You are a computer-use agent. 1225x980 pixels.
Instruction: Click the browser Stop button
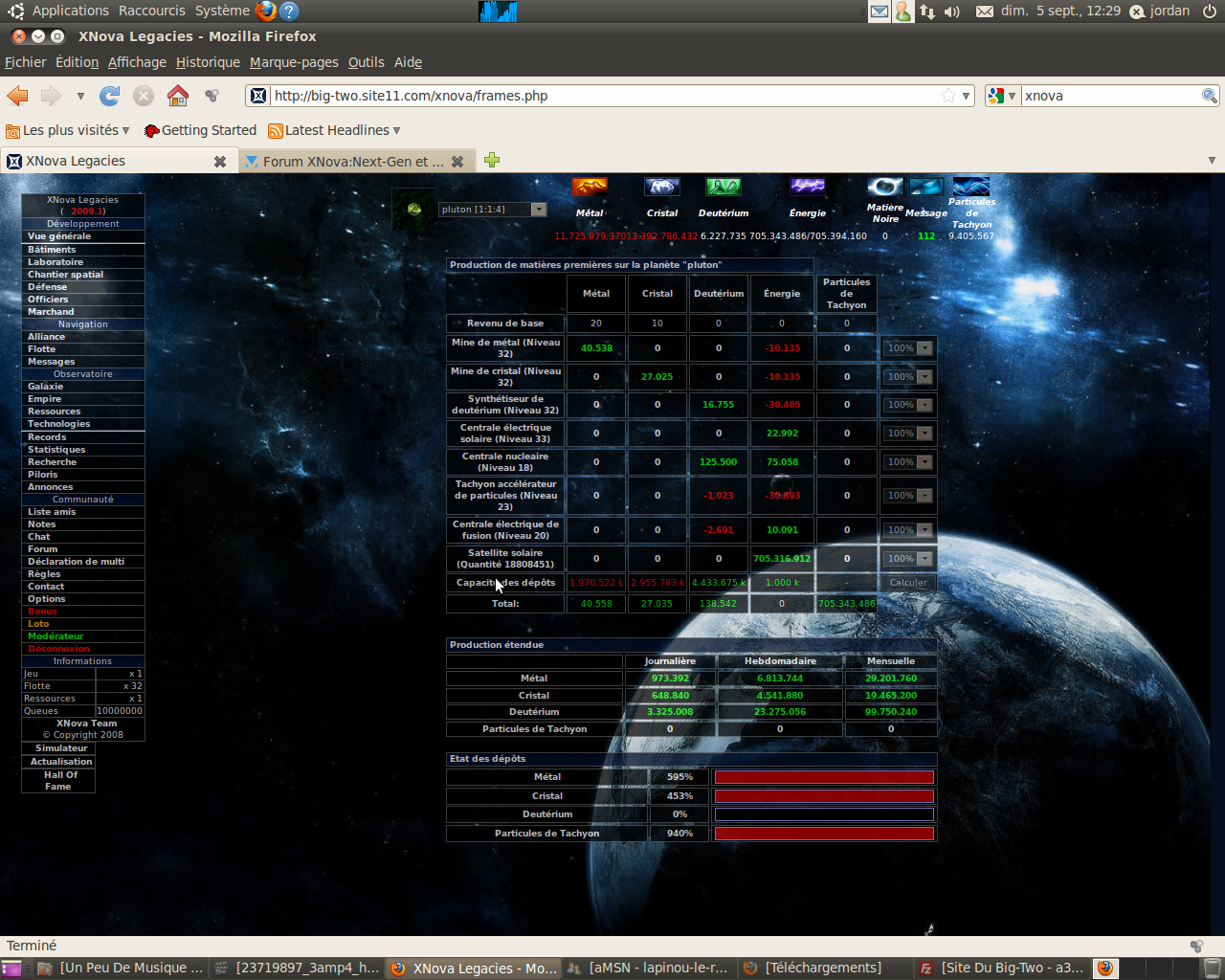click(144, 96)
